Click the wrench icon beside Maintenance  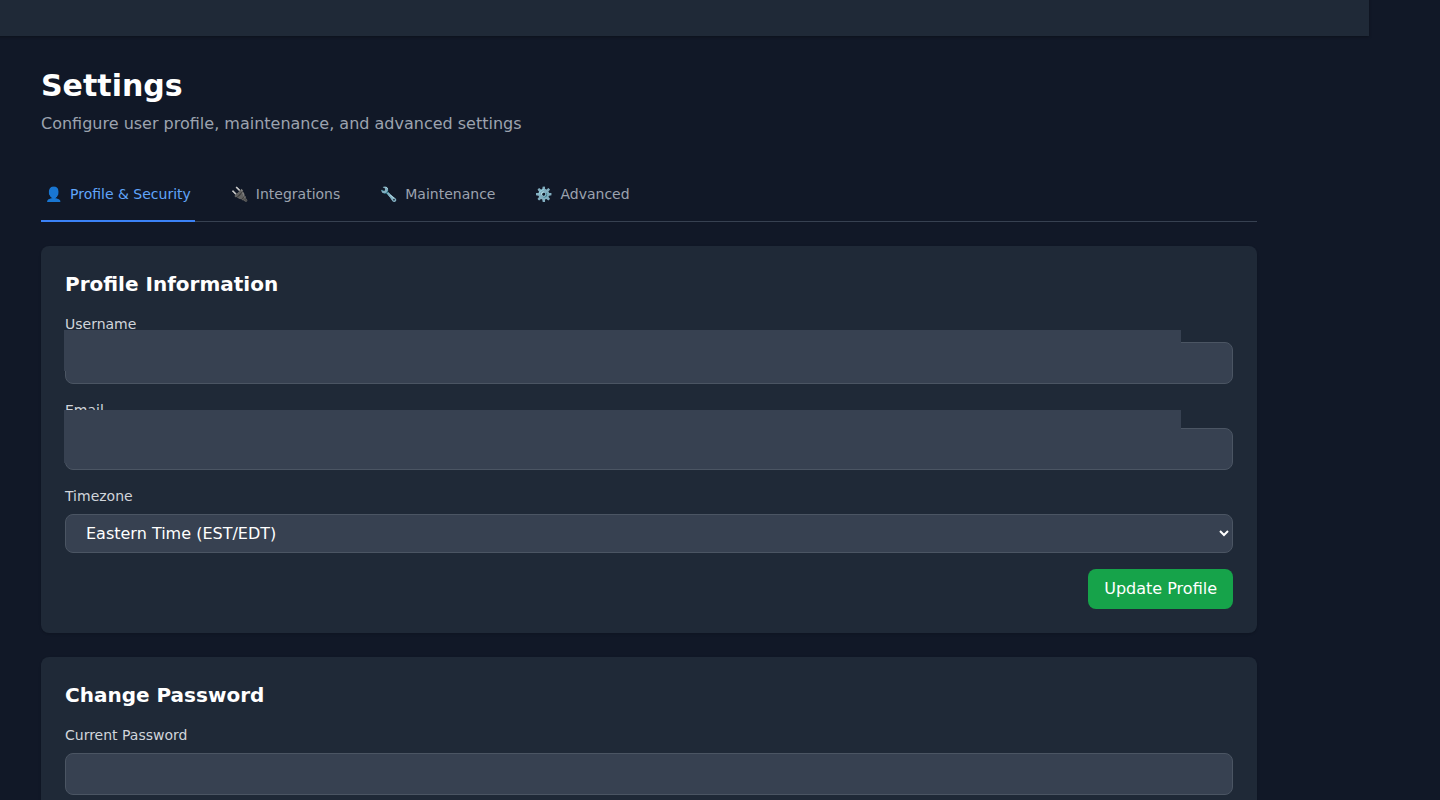[388, 194]
